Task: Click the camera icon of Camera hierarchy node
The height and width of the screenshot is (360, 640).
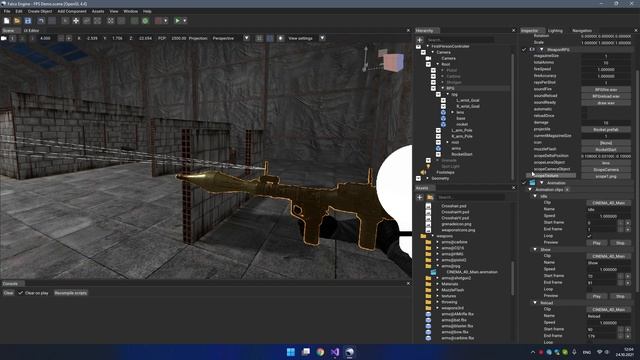Action: (x=429, y=58)
